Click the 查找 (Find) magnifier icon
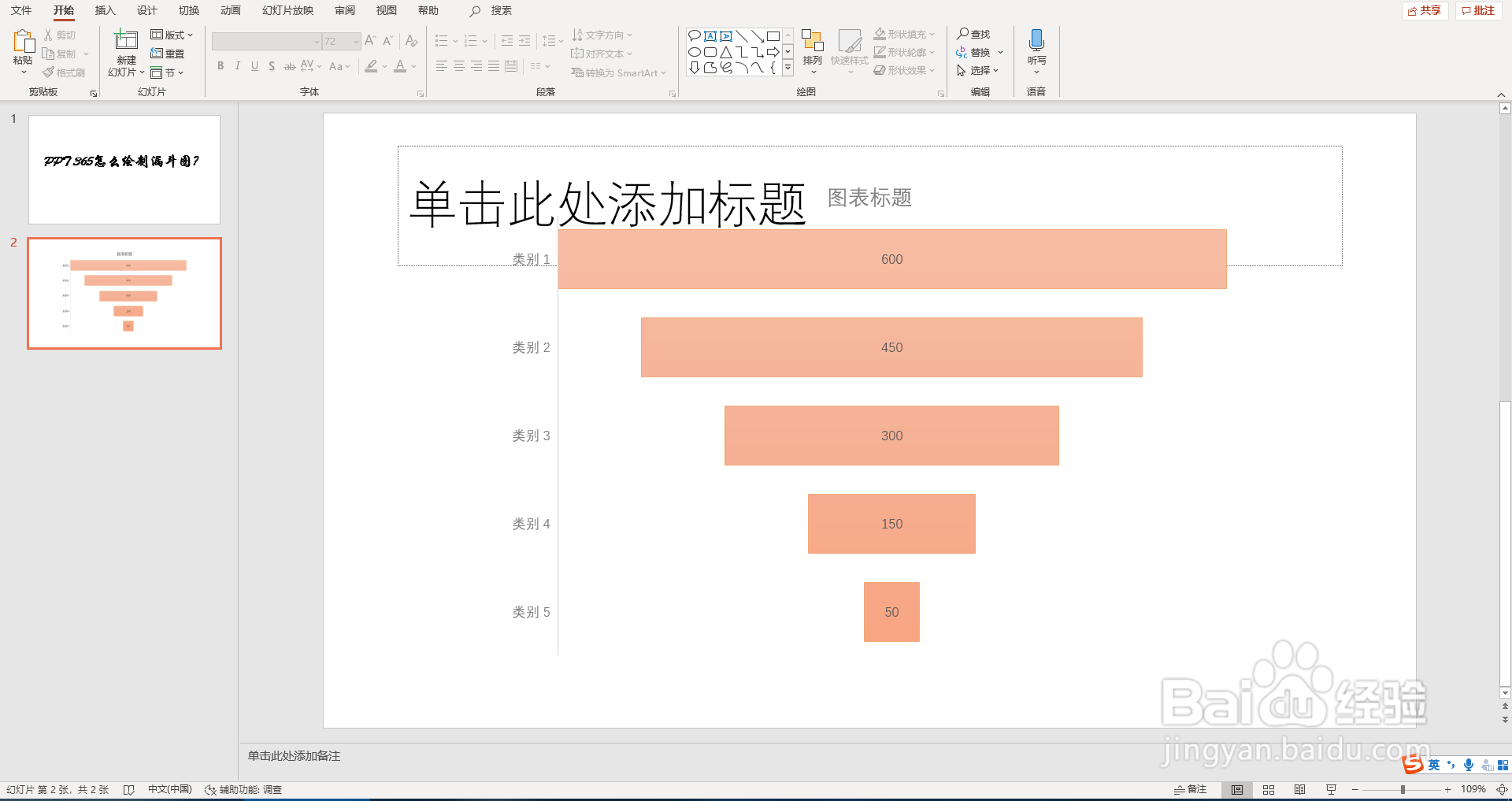Image resolution: width=1512 pixels, height=801 pixels. tap(962, 34)
